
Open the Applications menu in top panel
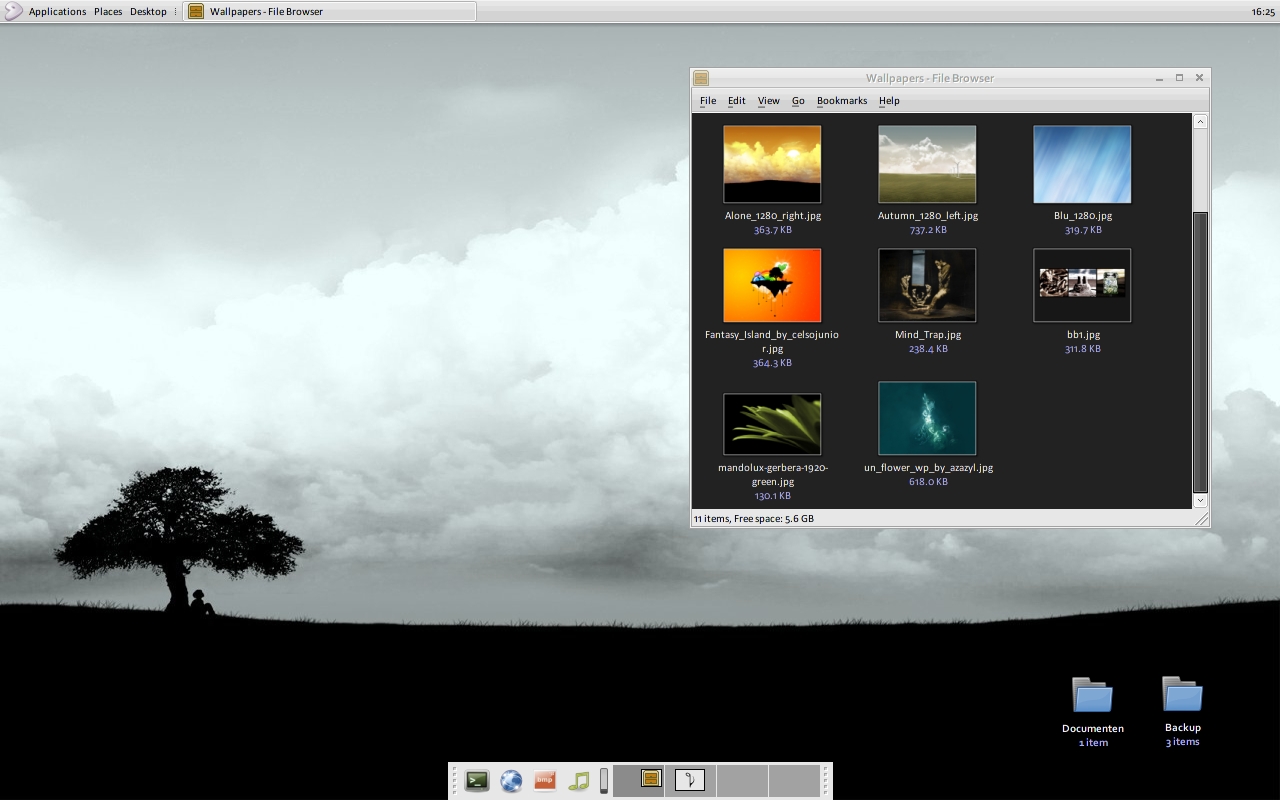tap(57, 12)
